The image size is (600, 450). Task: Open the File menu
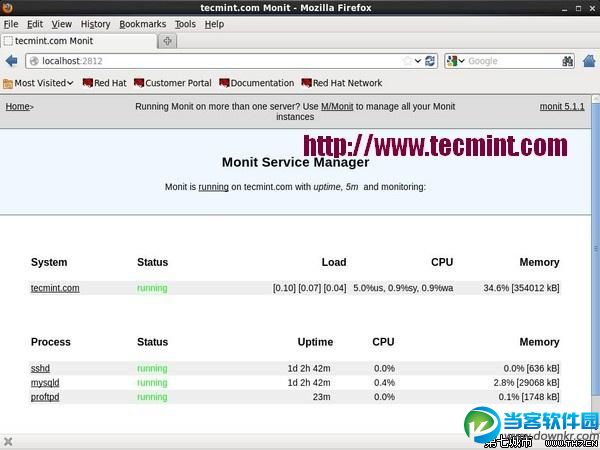pyautogui.click(x=11, y=24)
